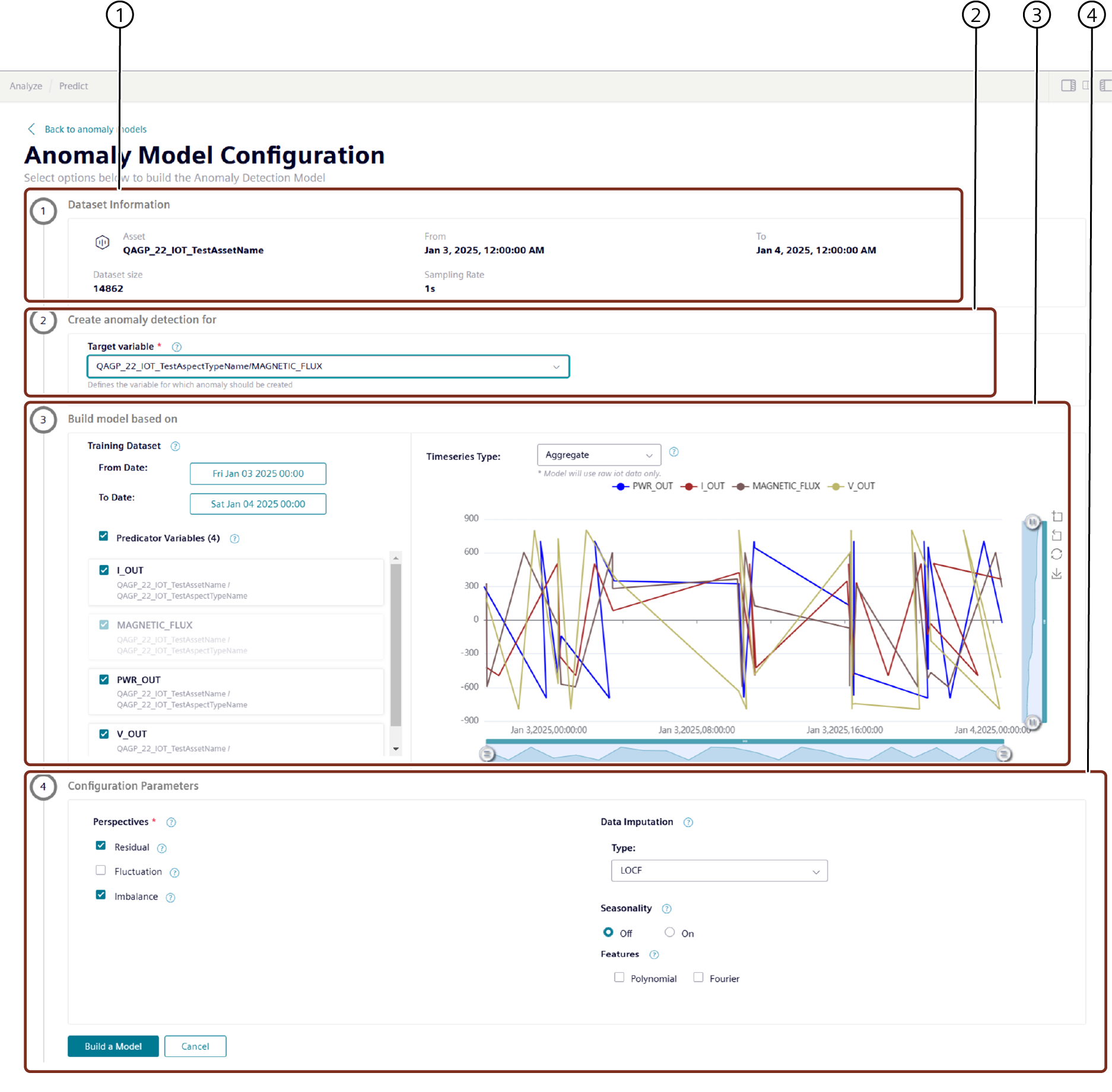
Task: Expand the Timeseries Type Aggregate dropdown
Action: (598, 455)
